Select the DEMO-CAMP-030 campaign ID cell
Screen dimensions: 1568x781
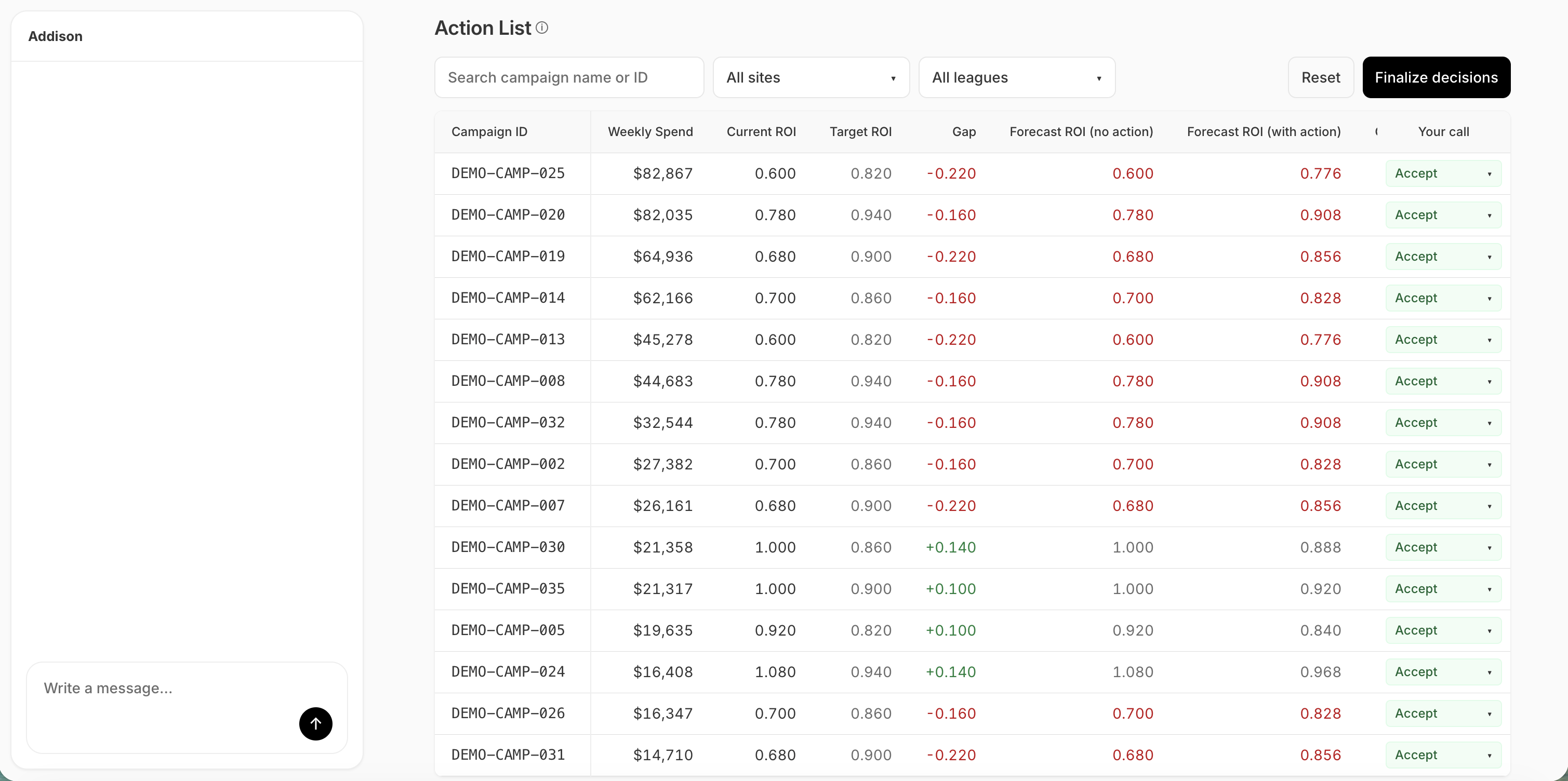pos(508,547)
